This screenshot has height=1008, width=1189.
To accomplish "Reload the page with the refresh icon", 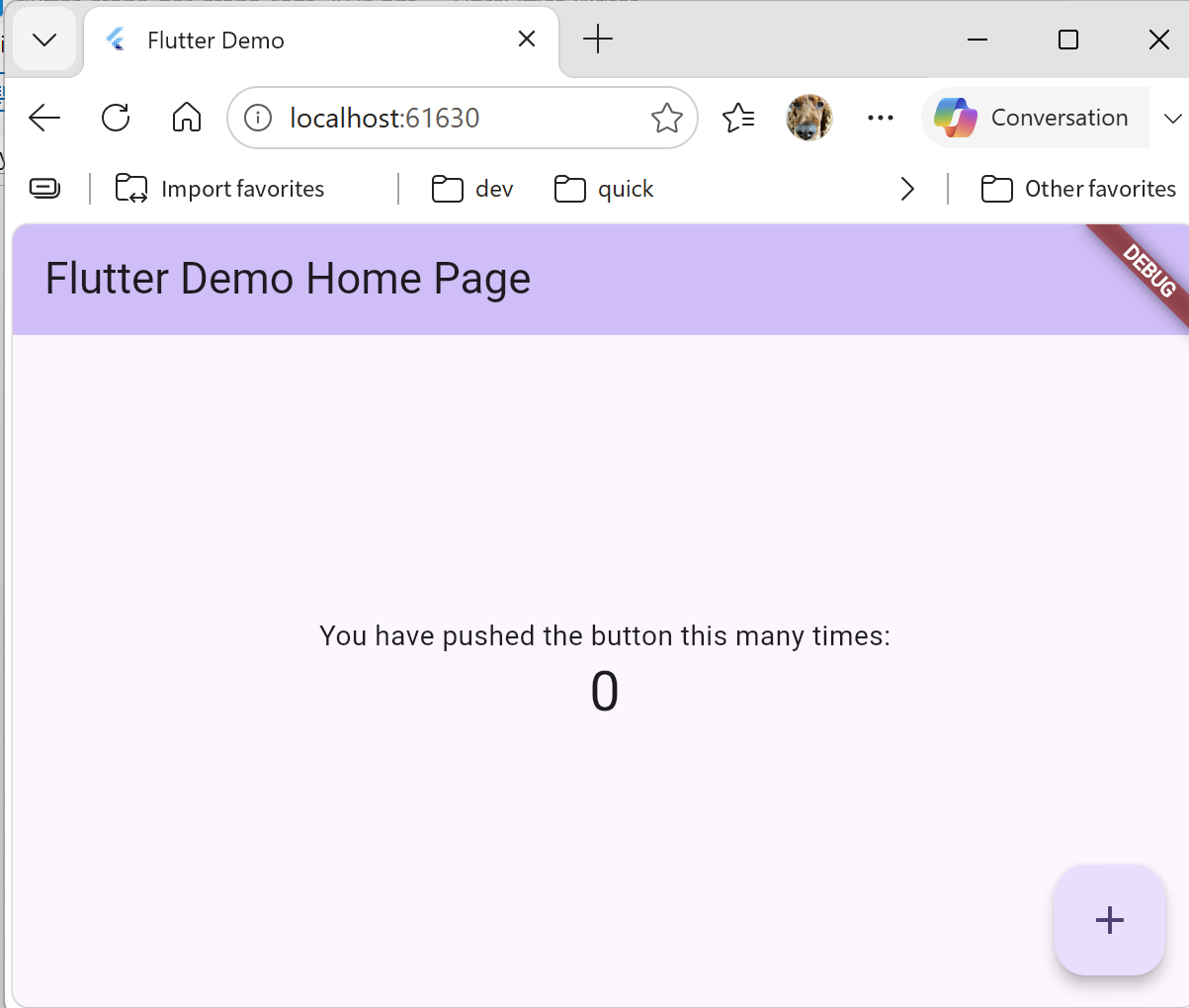I will click(x=116, y=118).
